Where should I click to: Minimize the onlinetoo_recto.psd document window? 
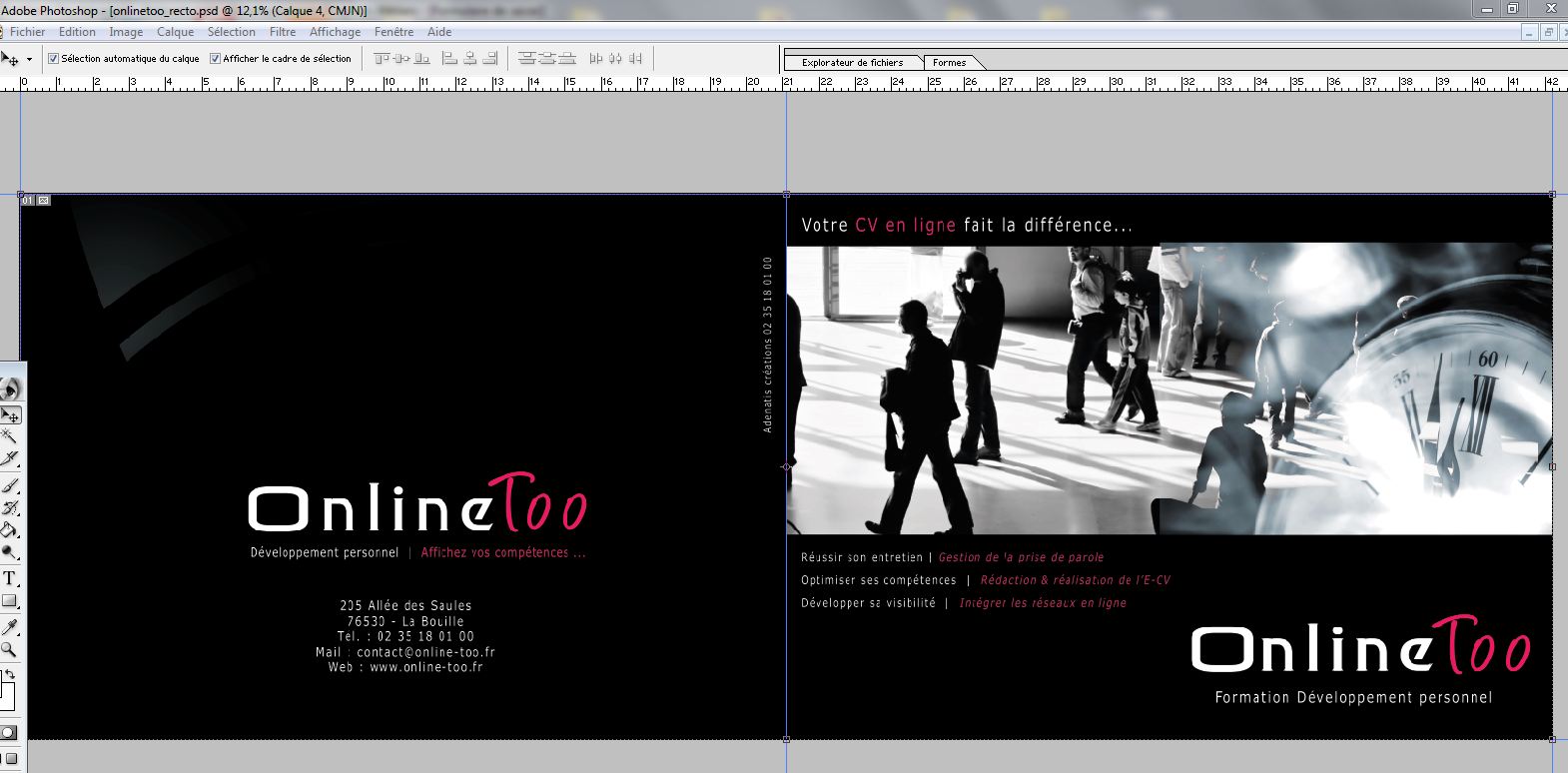click(1529, 32)
